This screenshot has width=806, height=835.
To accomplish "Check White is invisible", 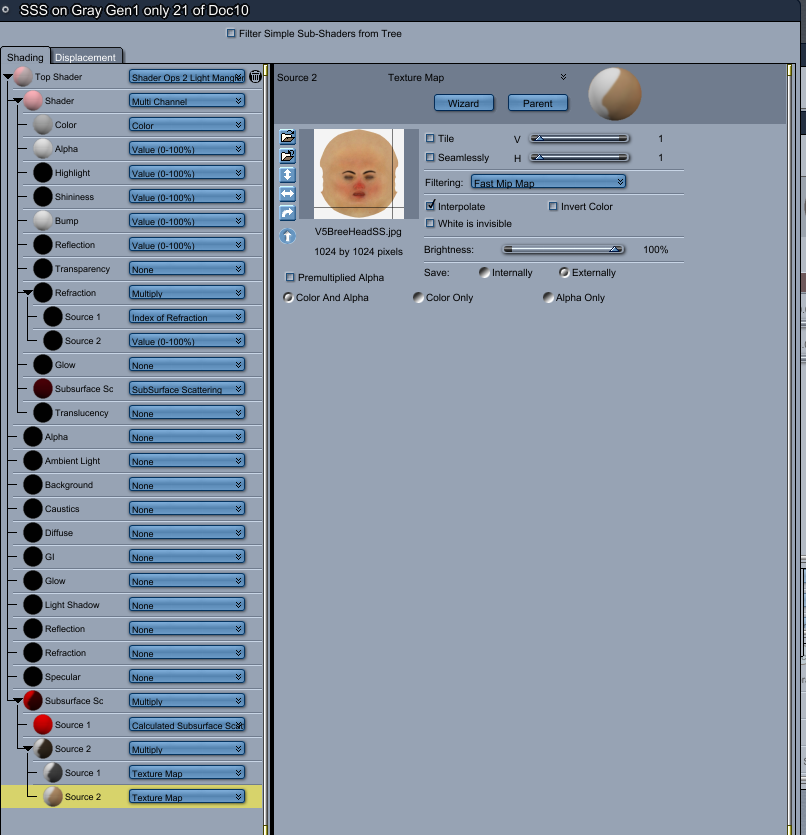I will pos(430,223).
